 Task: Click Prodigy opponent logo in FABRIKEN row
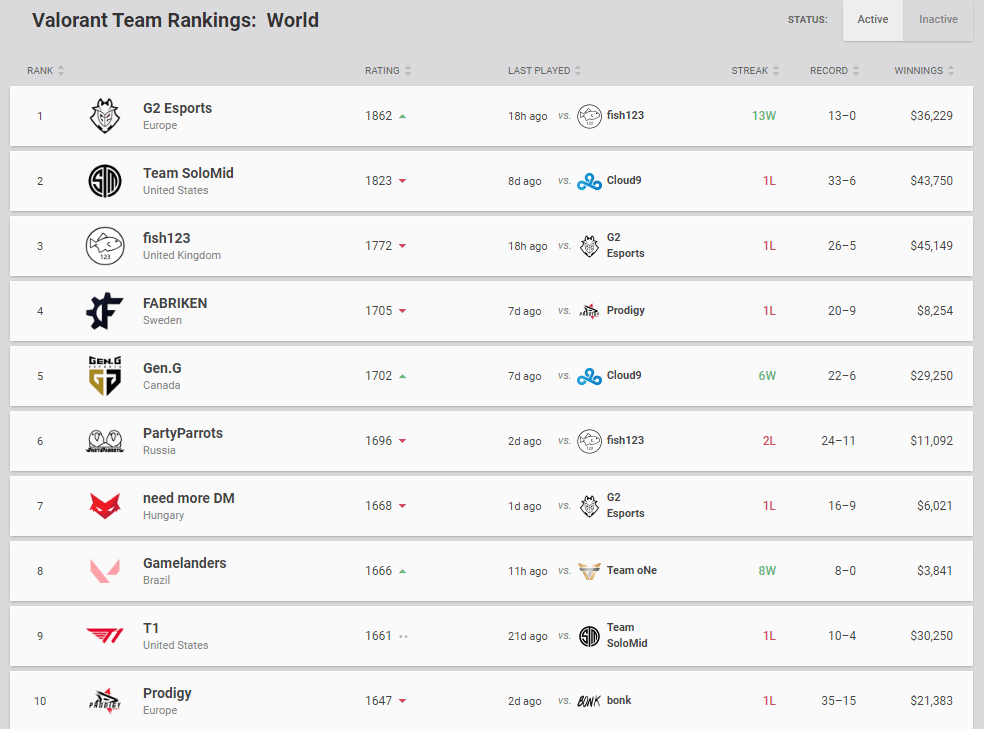(589, 311)
